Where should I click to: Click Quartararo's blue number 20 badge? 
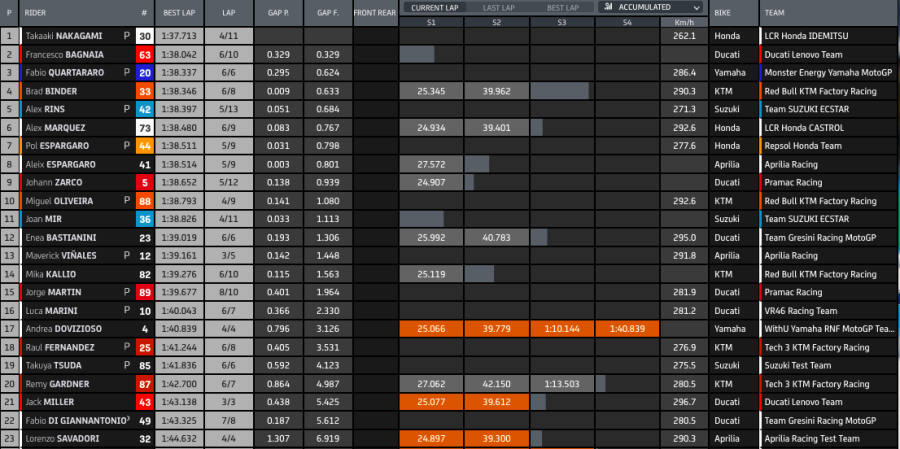coord(145,73)
